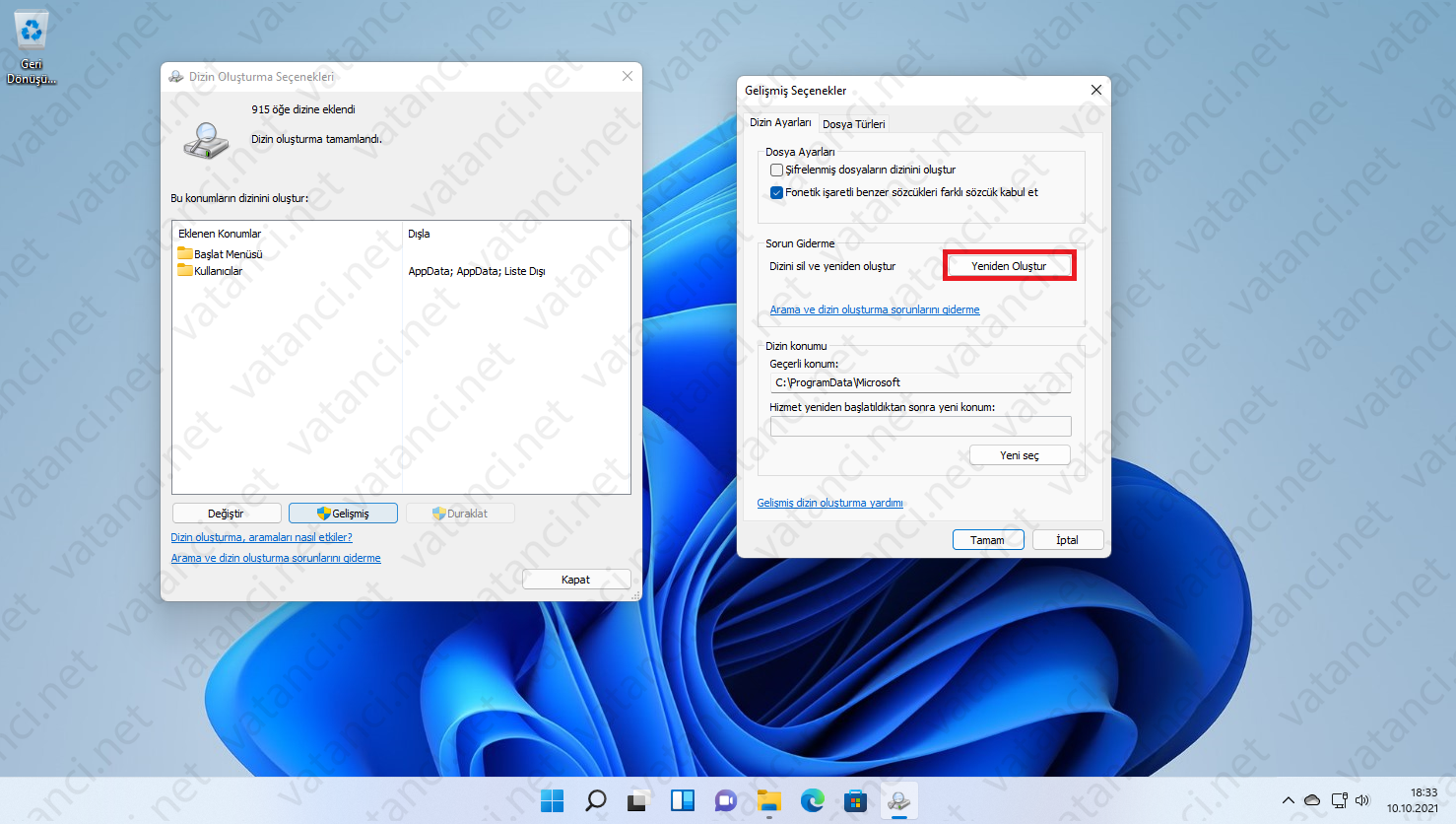Open taskbar Search magnifier

595,800
